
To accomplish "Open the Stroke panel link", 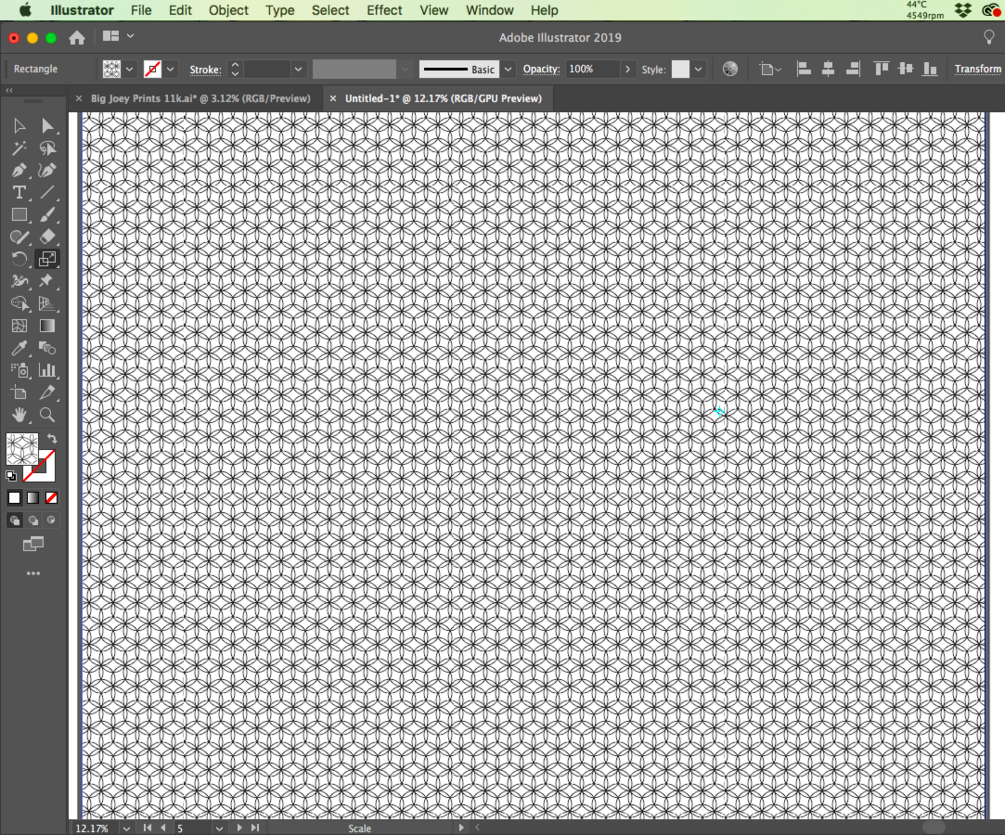I will point(205,69).
